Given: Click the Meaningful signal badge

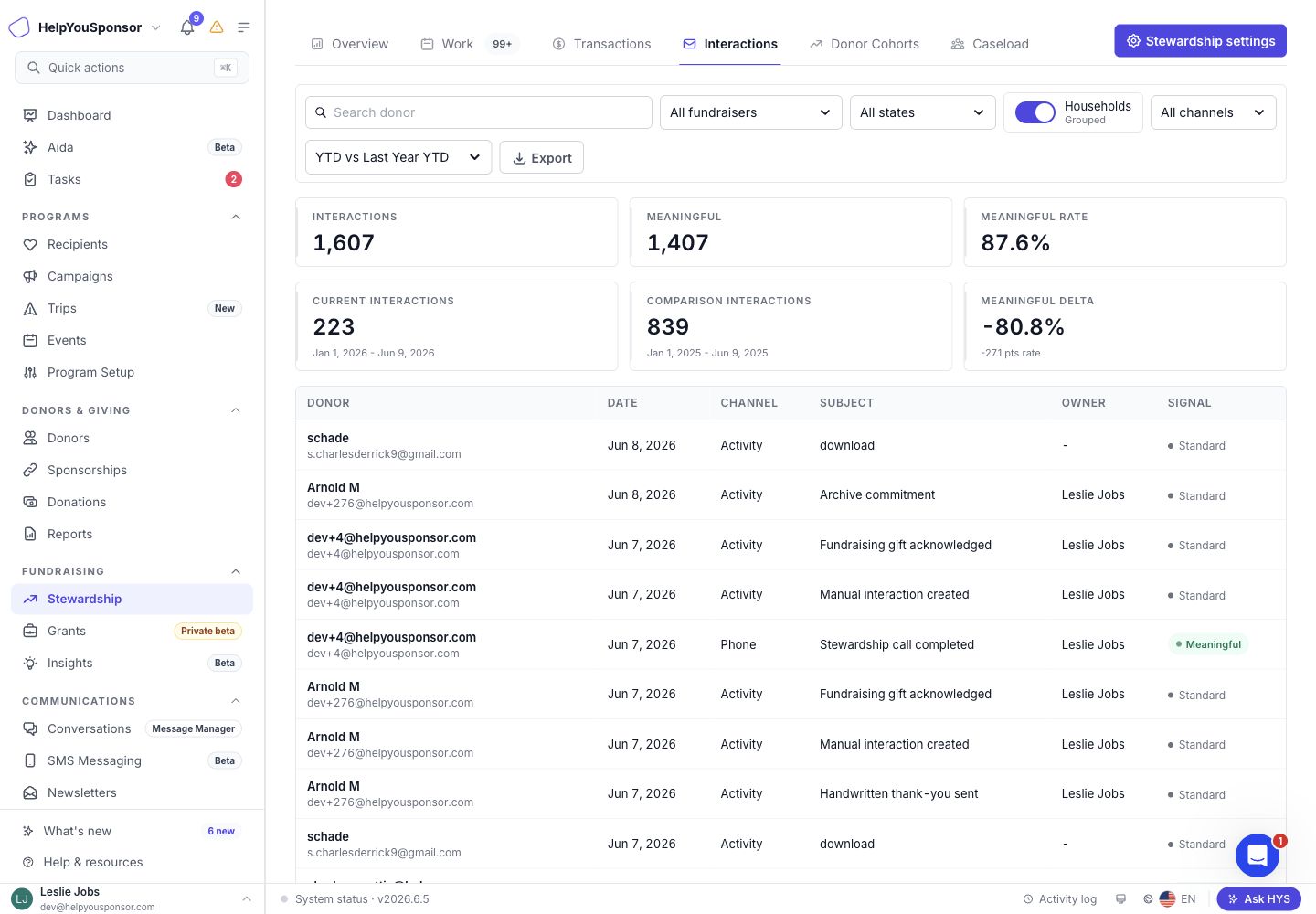Looking at the screenshot, I should pyautogui.click(x=1208, y=644).
